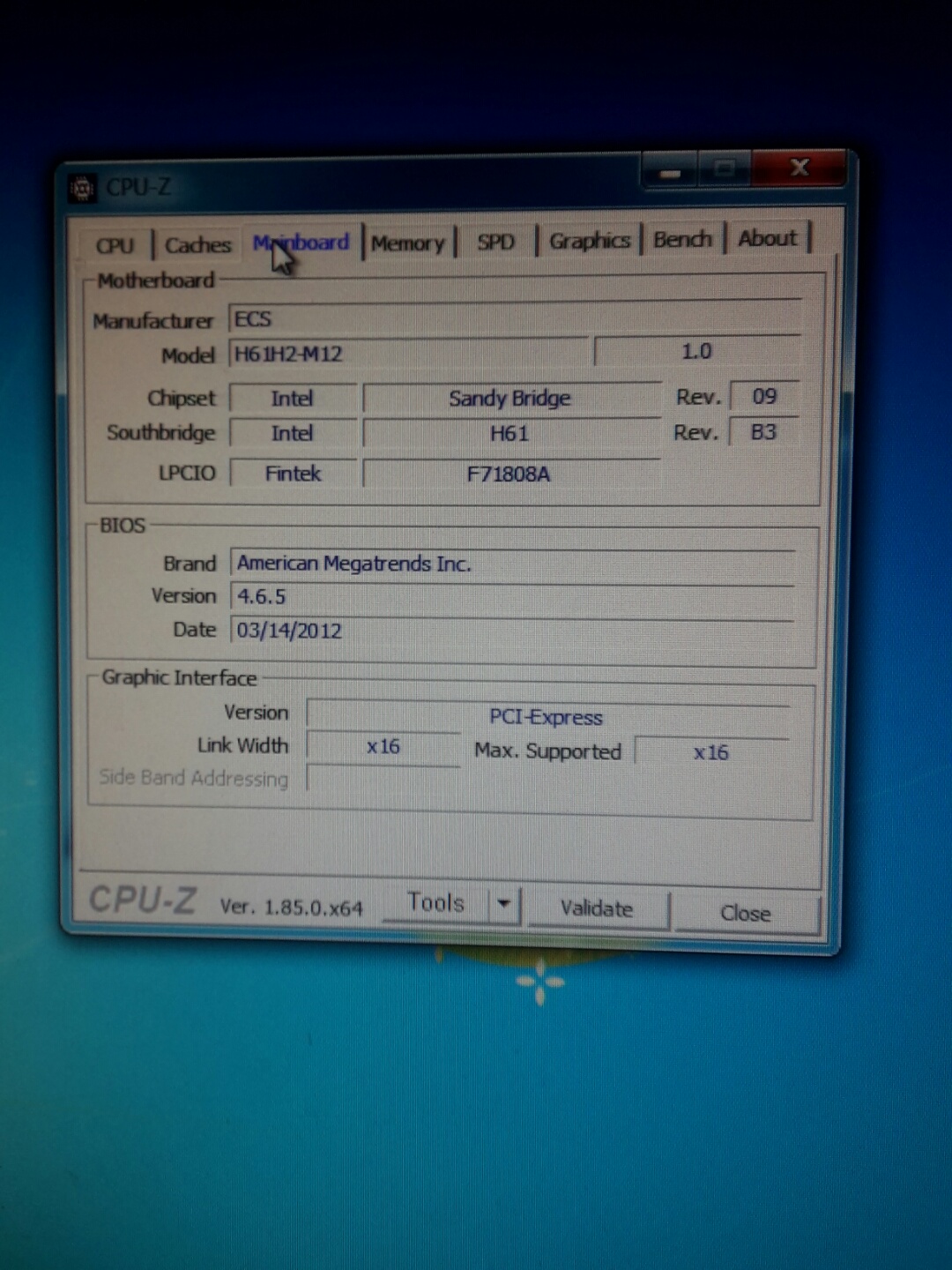Click the PCI-Express version value
Image resolution: width=952 pixels, height=1270 pixels.
(547, 717)
